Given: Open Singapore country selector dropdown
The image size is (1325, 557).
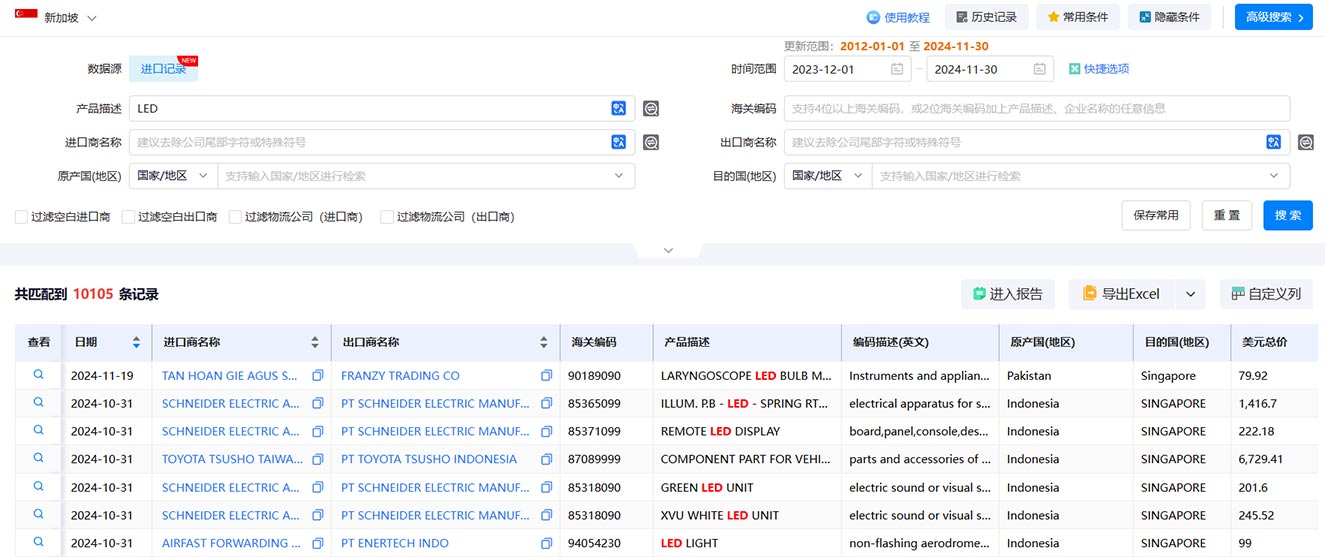Looking at the screenshot, I should coord(57,18).
